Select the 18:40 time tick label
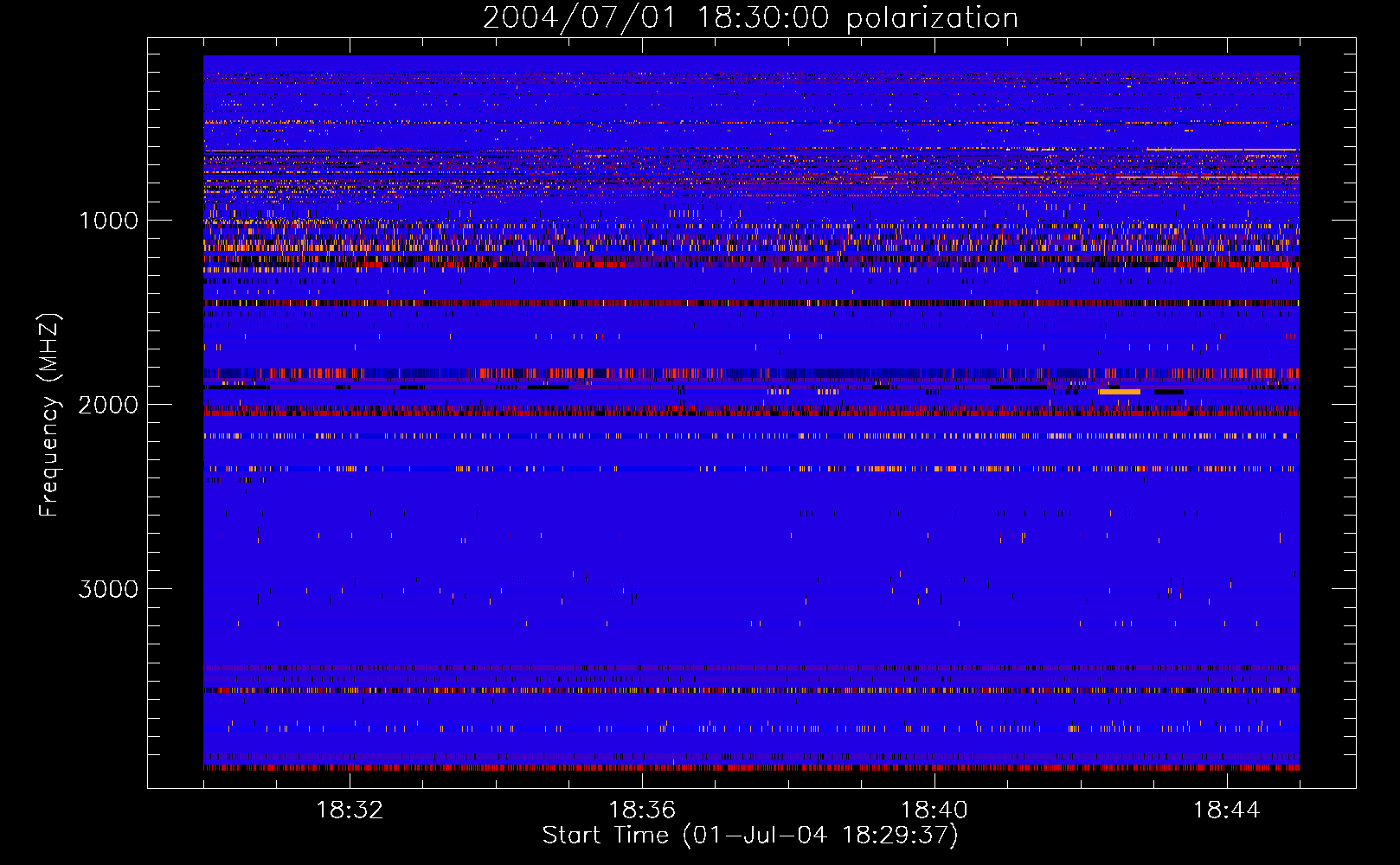Viewport: 1400px width, 865px height. 934,811
